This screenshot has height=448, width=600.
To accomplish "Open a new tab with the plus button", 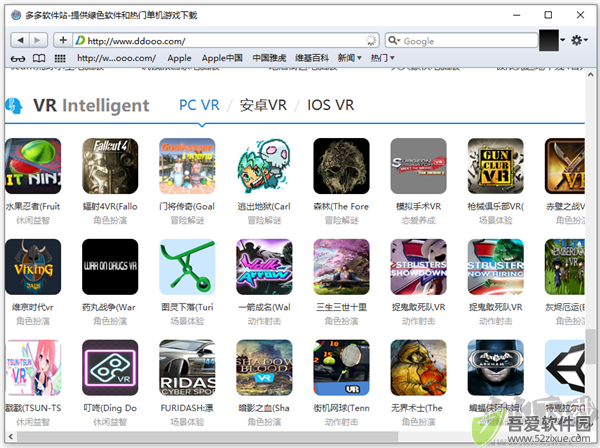I will pyautogui.click(x=63, y=40).
